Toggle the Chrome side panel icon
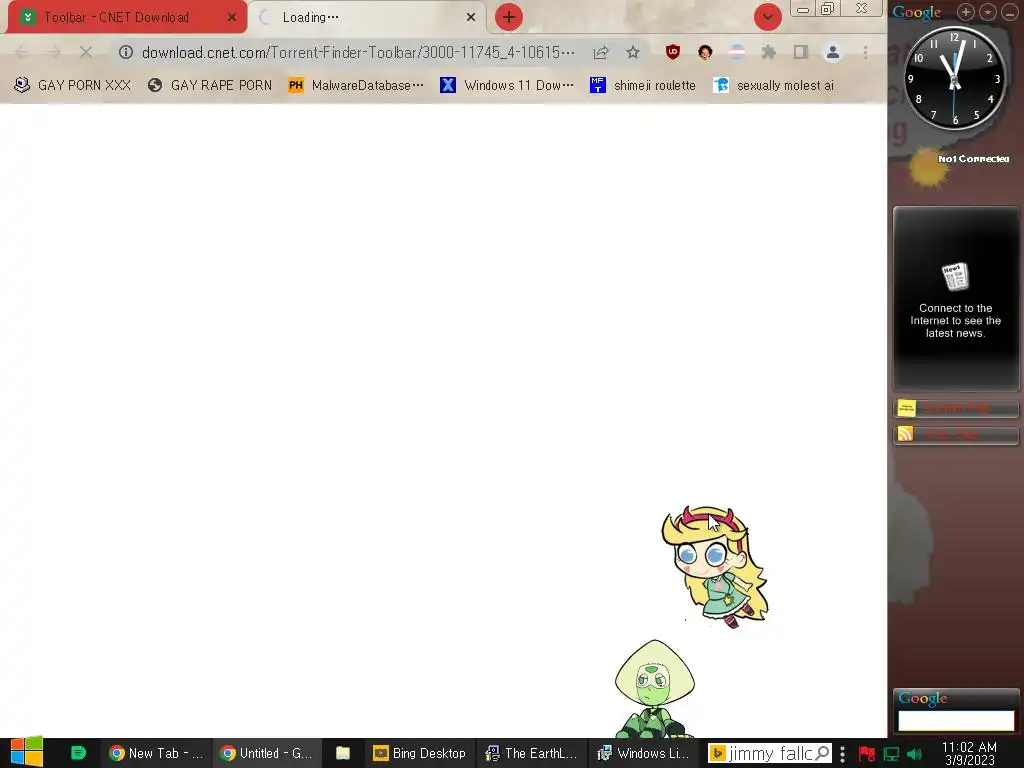The height and width of the screenshot is (768, 1024). [801, 52]
